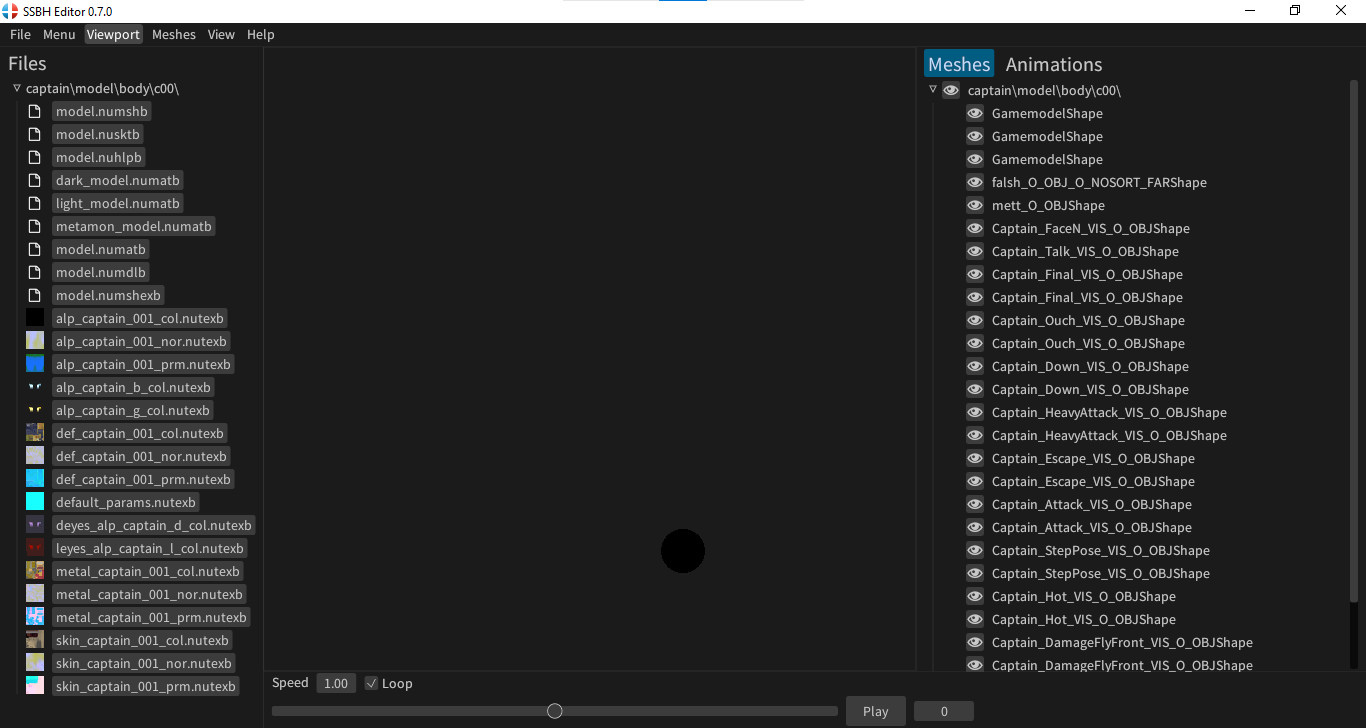Click the deyes_alp_captain_d_col.nutexb thumbnail
Screen dimensions: 1366x728
[35, 525]
